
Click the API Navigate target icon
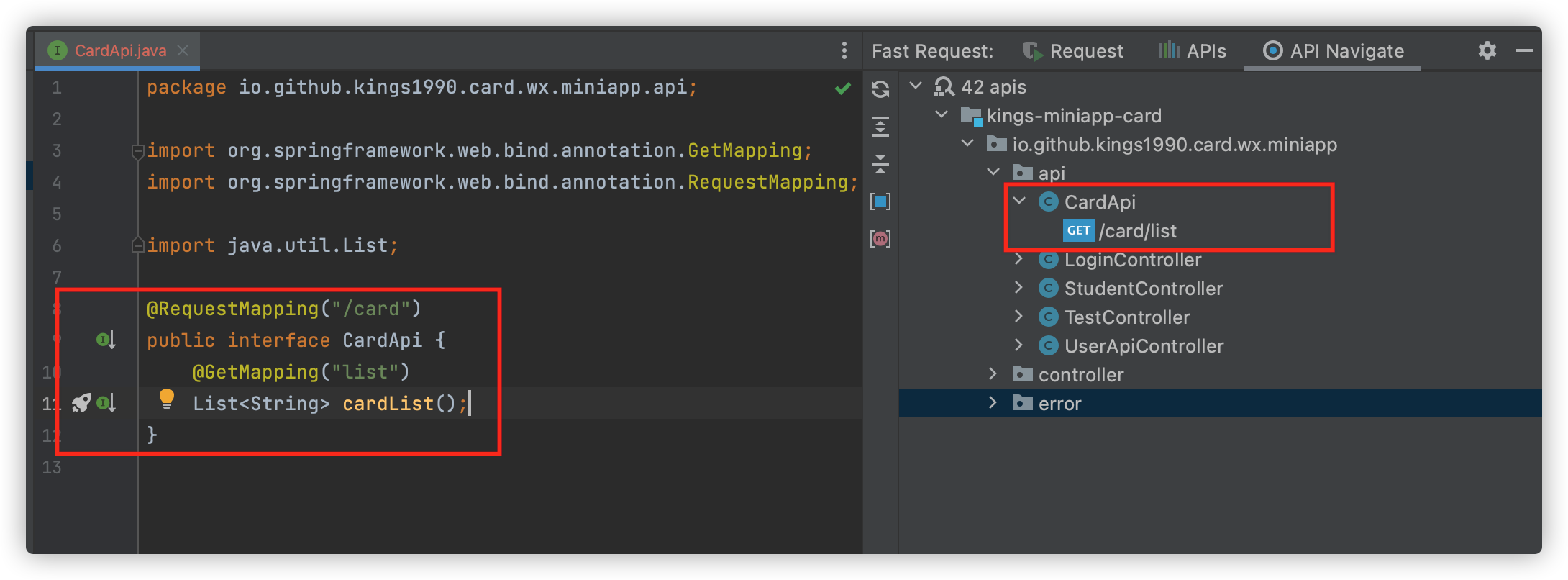tap(1272, 50)
